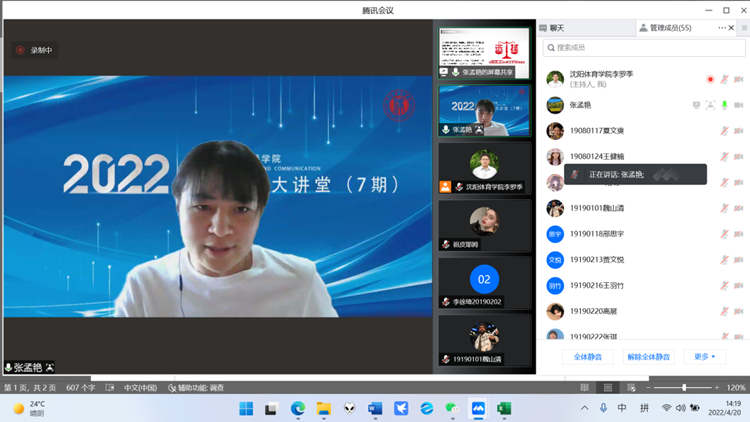Screen dimensions: 750x422
Task: Click the Word zoom slider handle
Action: pos(684,388)
